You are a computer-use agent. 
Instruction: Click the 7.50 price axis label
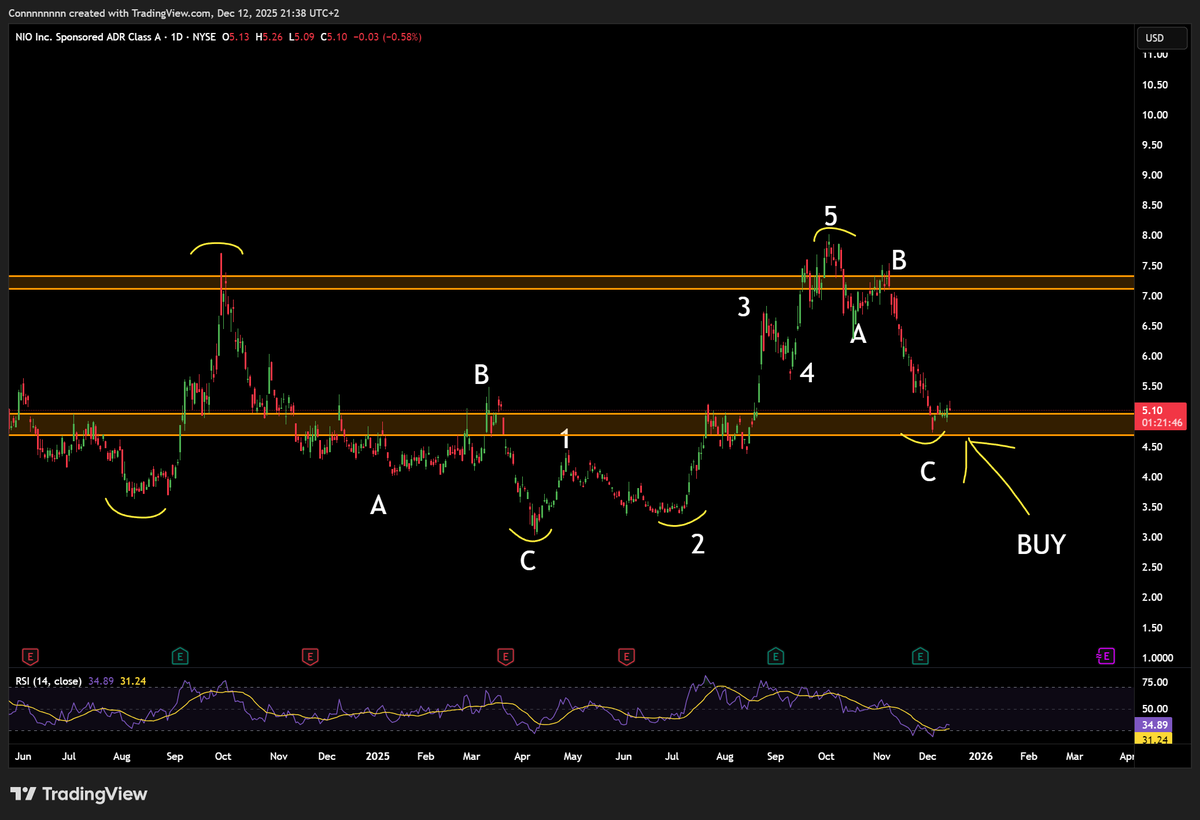click(1153, 266)
